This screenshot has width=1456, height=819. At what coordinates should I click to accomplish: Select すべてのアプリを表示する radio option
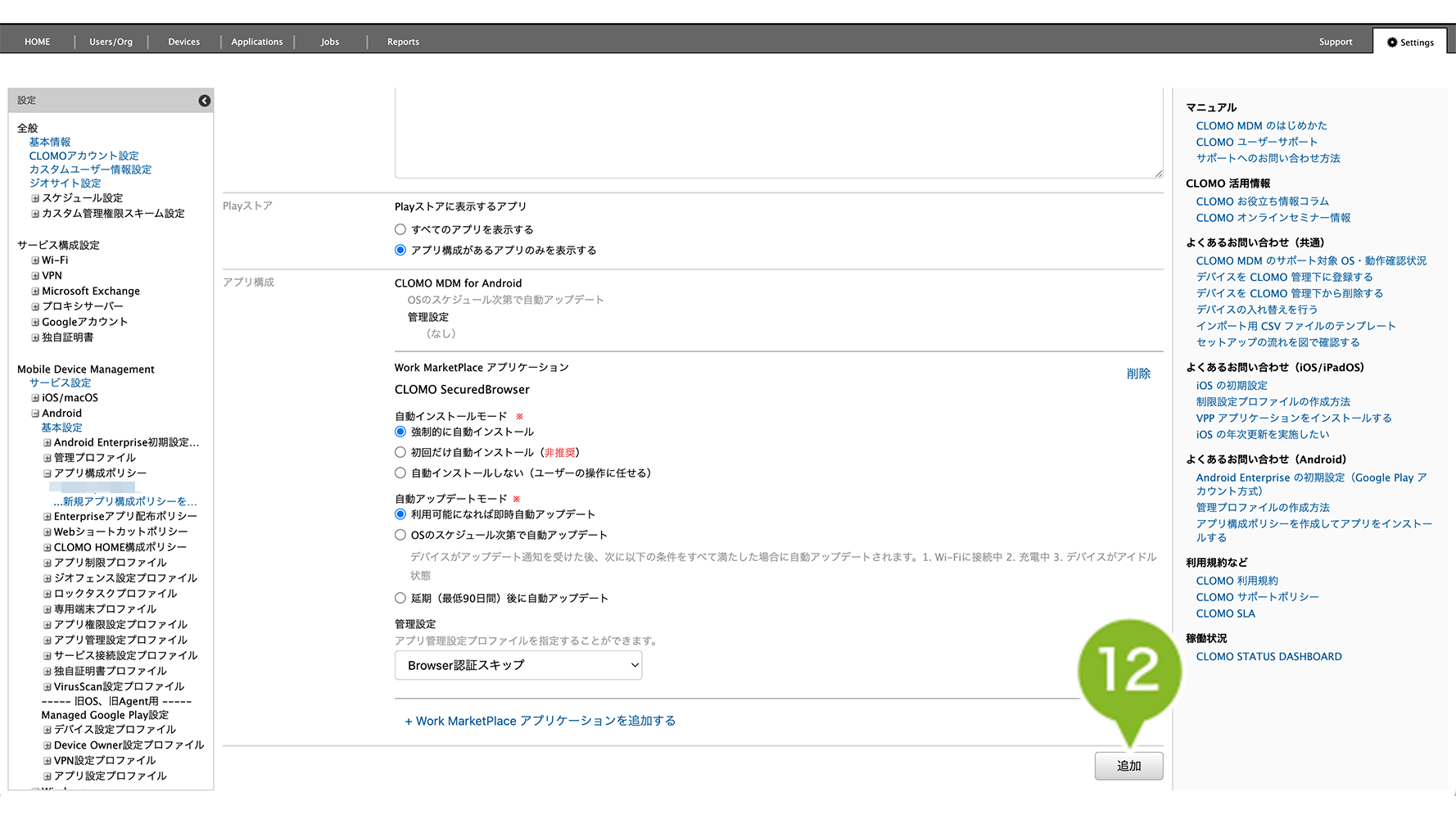tap(400, 229)
